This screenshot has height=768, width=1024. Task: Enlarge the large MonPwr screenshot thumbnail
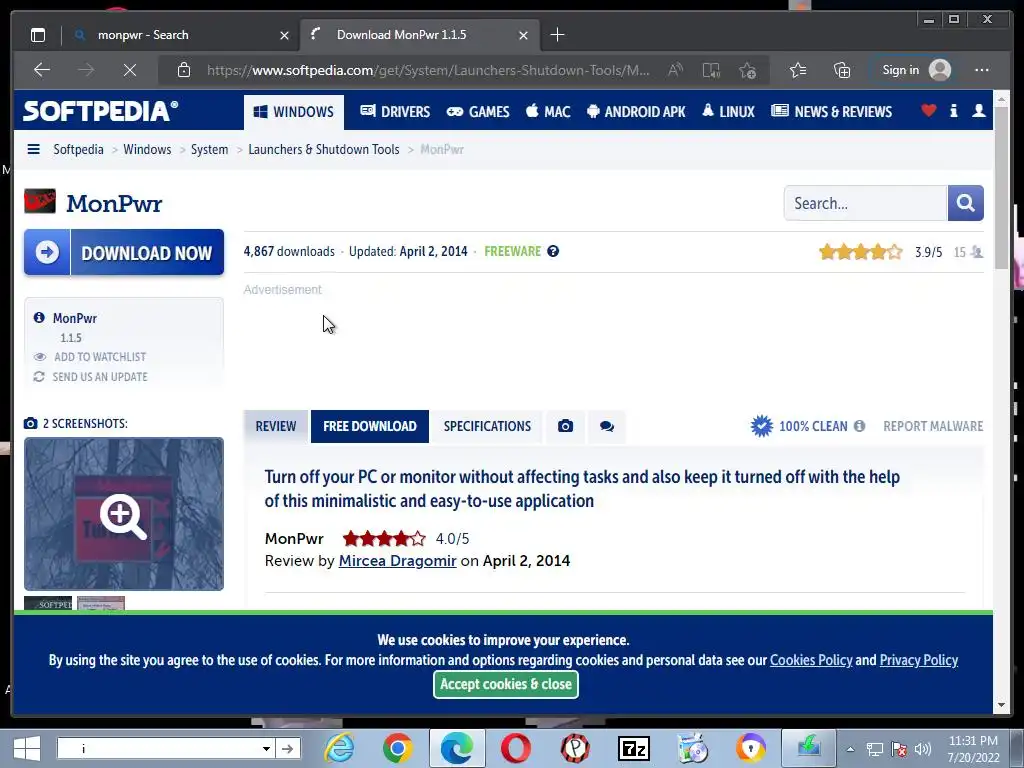[x=124, y=514]
